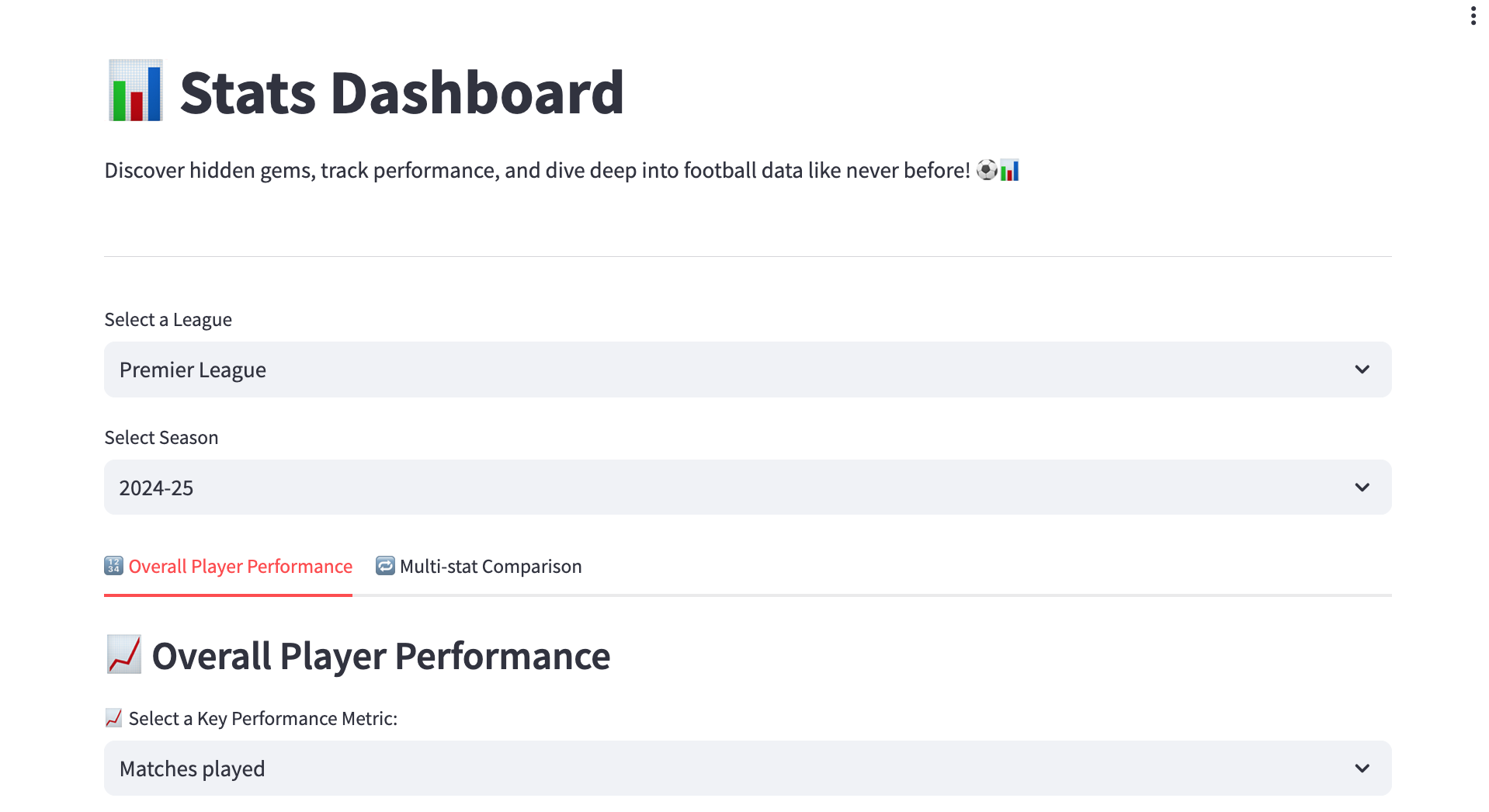Click the Premier League selected value
The height and width of the screenshot is (812, 1489).
tap(192, 370)
